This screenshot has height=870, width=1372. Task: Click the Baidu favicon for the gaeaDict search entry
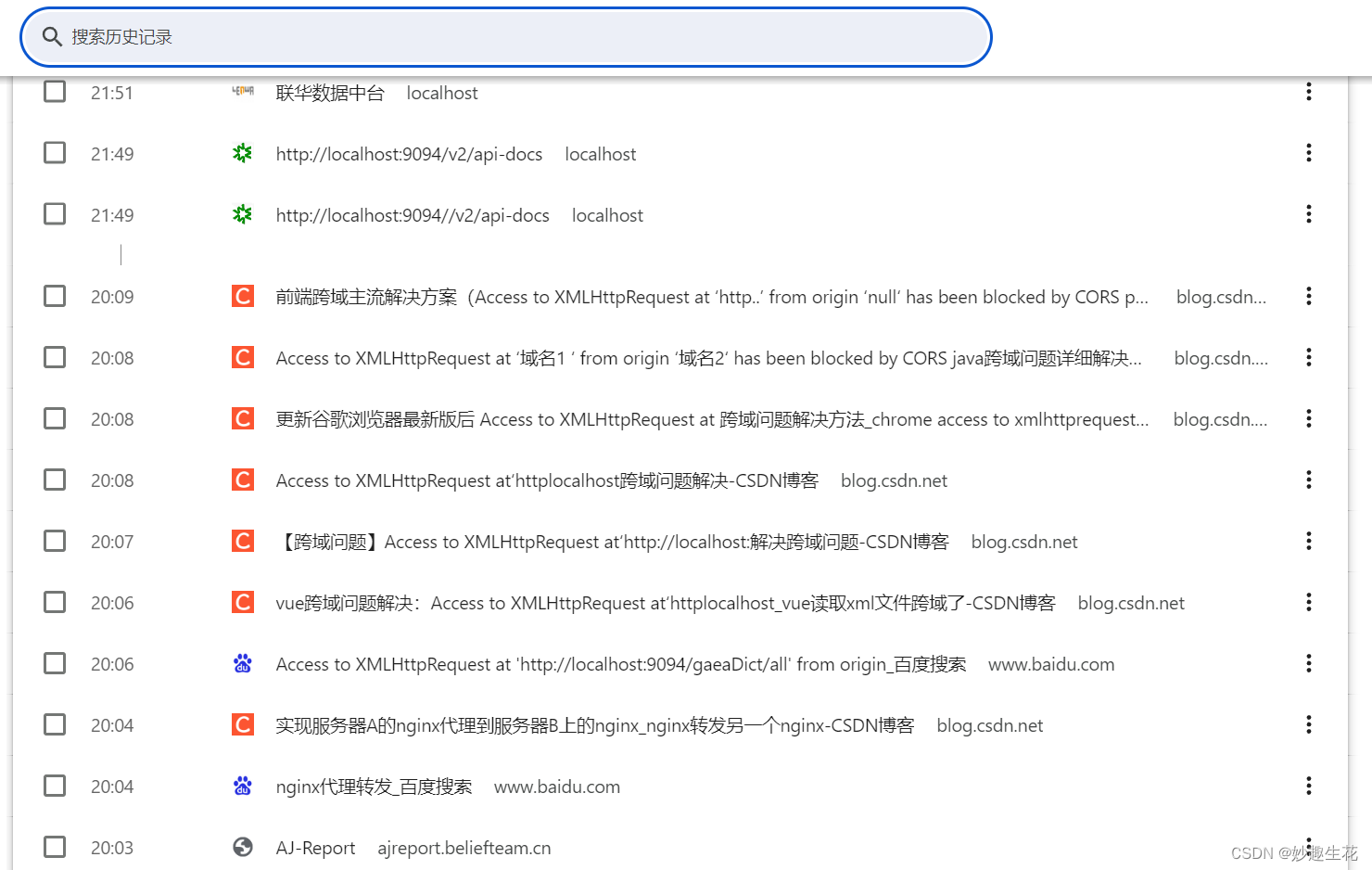click(242, 663)
